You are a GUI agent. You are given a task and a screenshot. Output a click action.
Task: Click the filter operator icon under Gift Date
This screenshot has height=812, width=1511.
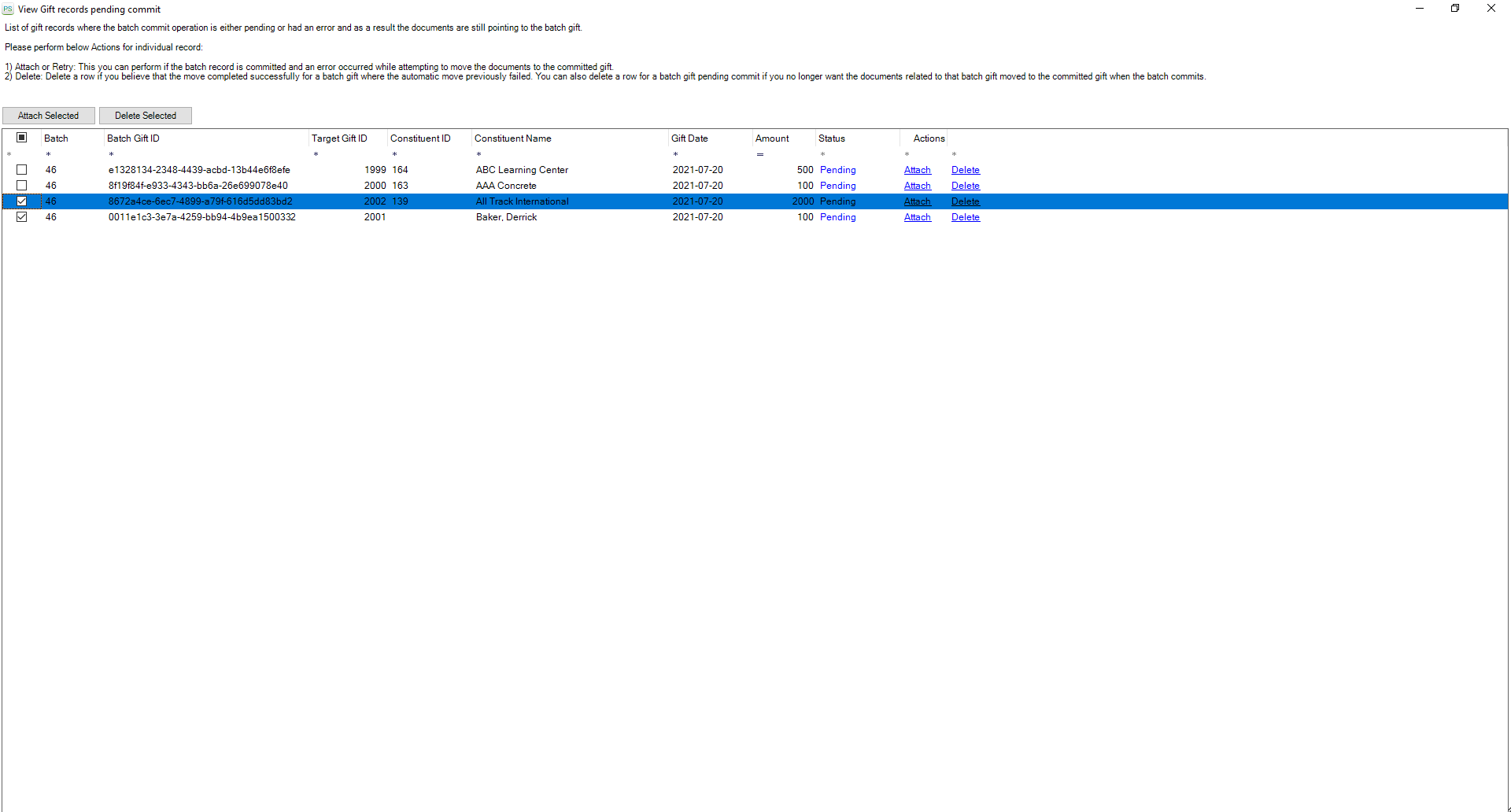coord(675,154)
